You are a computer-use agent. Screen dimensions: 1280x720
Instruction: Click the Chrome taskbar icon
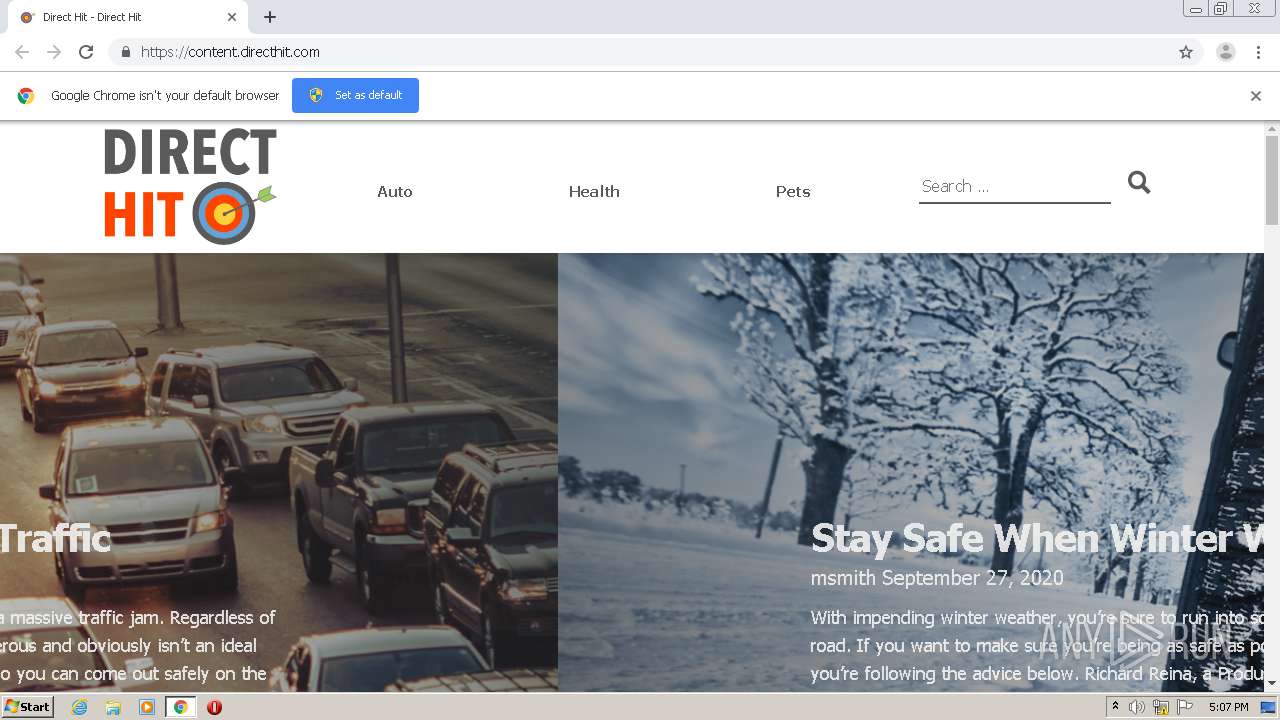coord(180,707)
